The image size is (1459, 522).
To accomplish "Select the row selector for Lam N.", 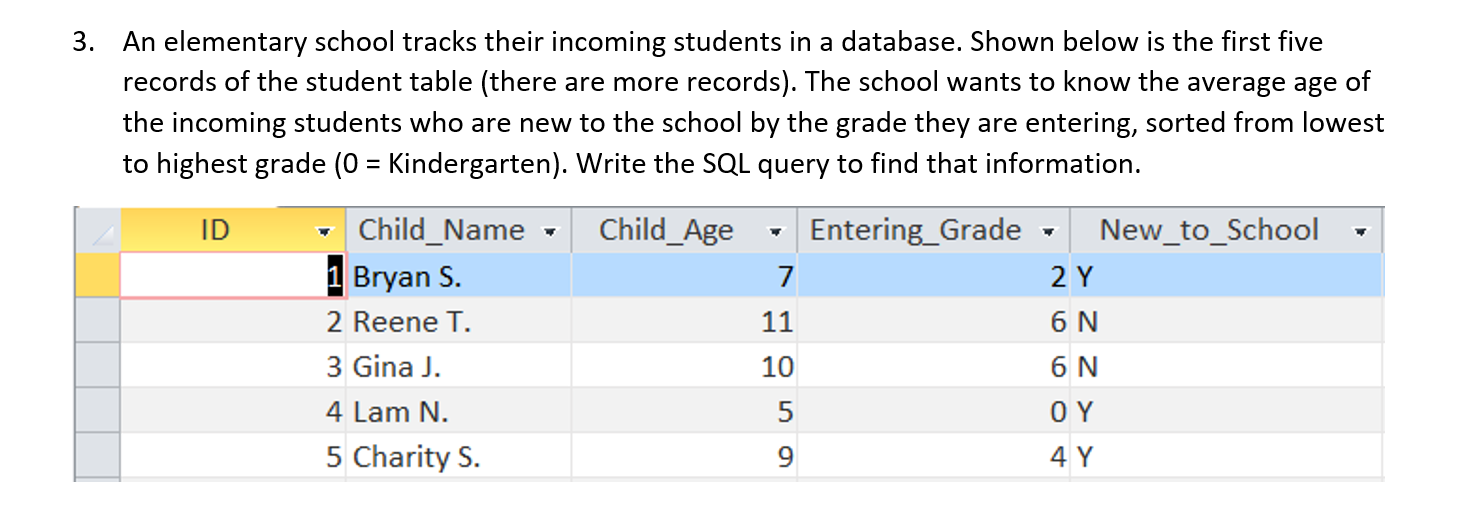I will pyautogui.click(x=97, y=411).
